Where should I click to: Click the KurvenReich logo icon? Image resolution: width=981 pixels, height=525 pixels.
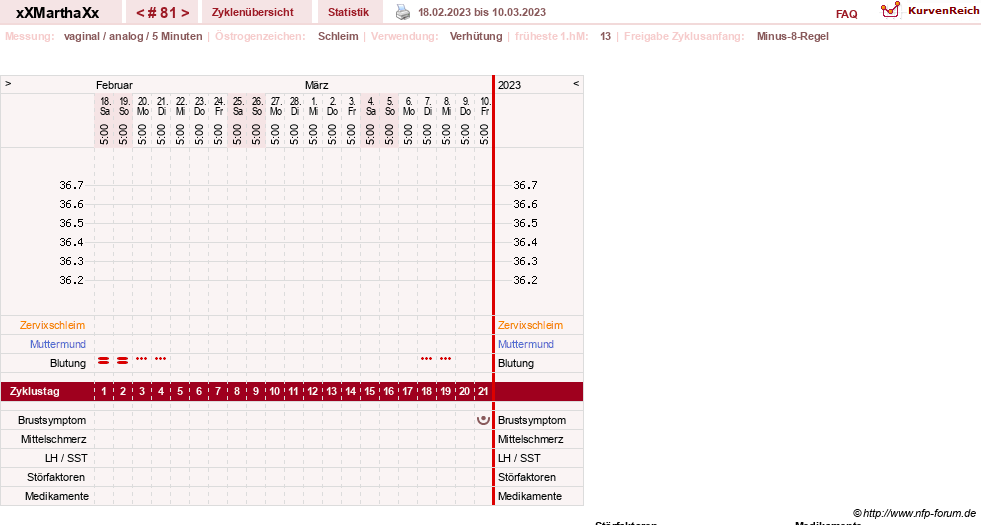click(x=890, y=10)
